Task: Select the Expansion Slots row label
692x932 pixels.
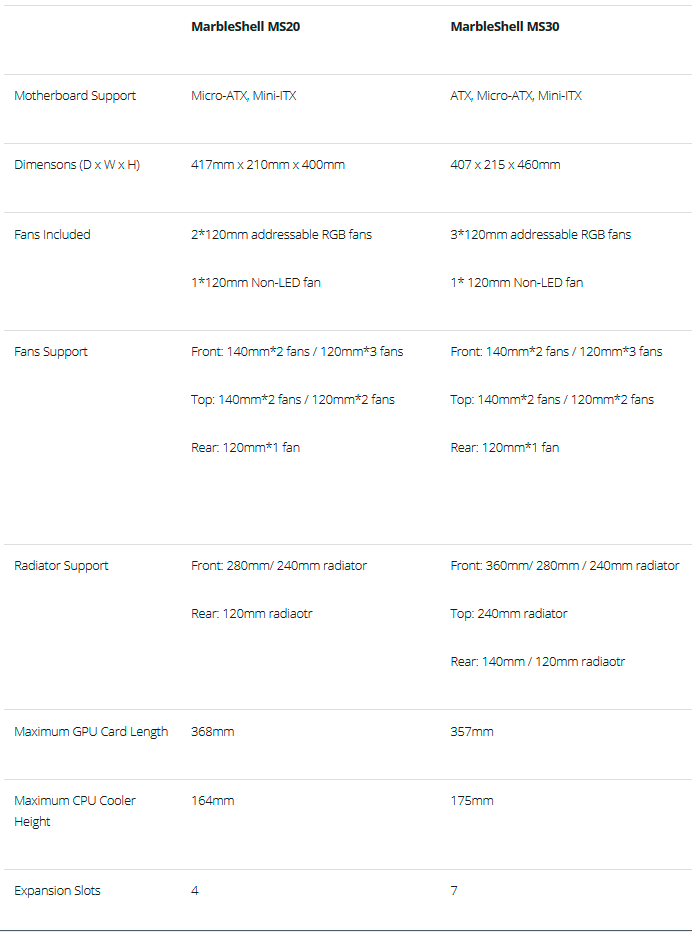Action: 57,891
